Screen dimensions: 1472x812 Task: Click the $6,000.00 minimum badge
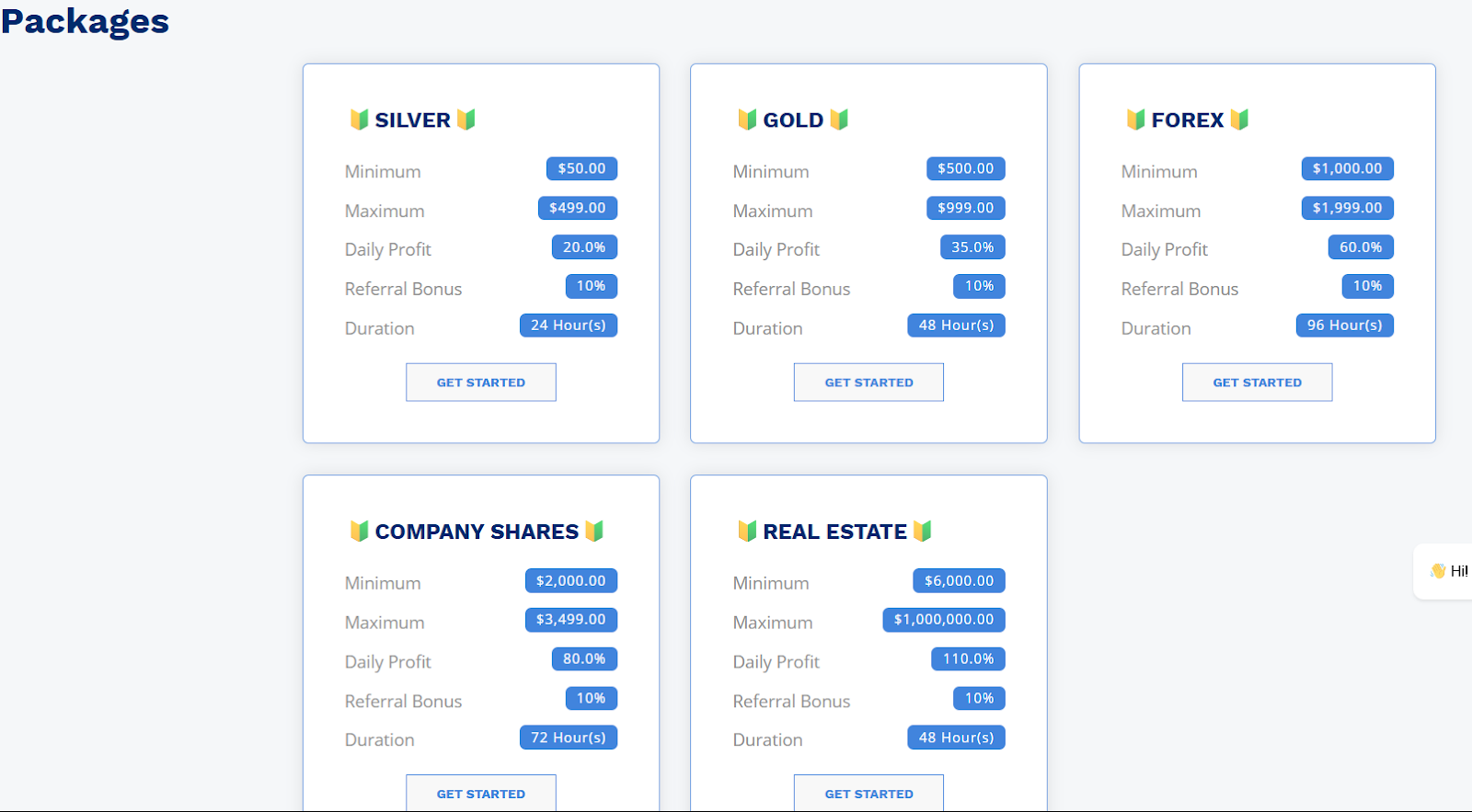click(x=960, y=581)
